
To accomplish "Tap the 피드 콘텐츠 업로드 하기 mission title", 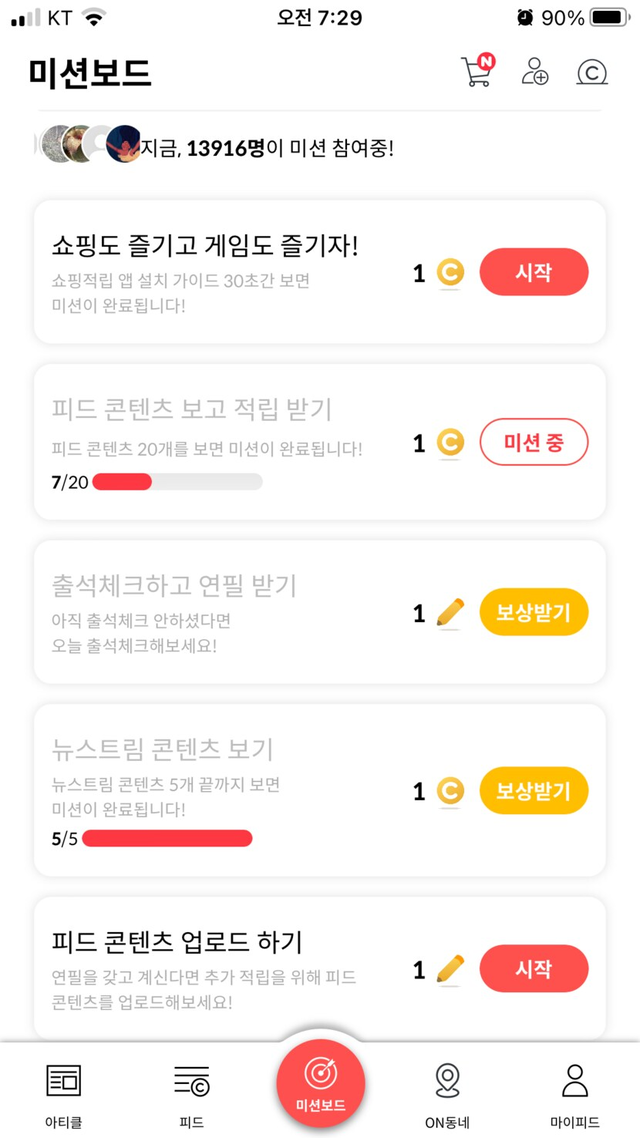I will (x=177, y=942).
